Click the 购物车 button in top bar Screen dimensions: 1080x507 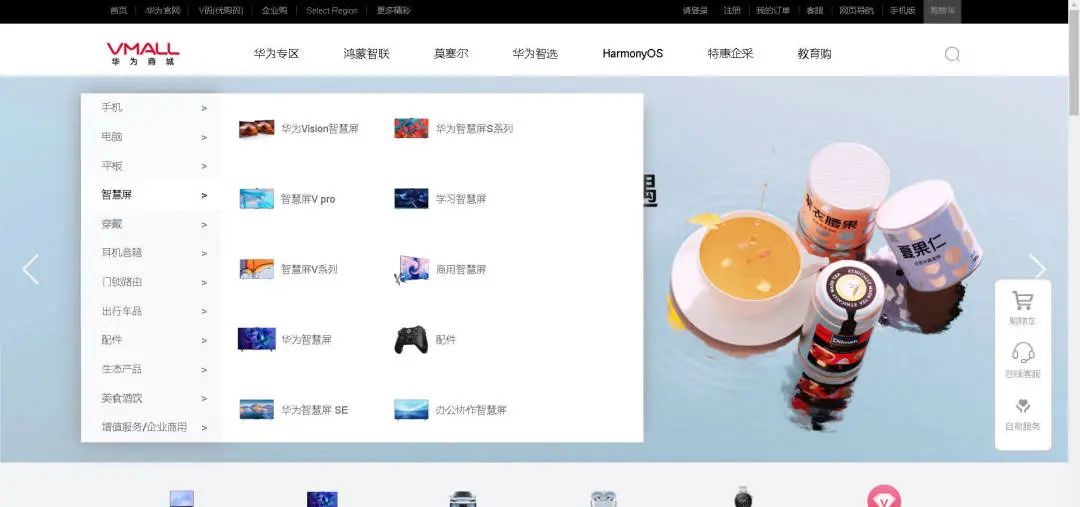pos(942,11)
